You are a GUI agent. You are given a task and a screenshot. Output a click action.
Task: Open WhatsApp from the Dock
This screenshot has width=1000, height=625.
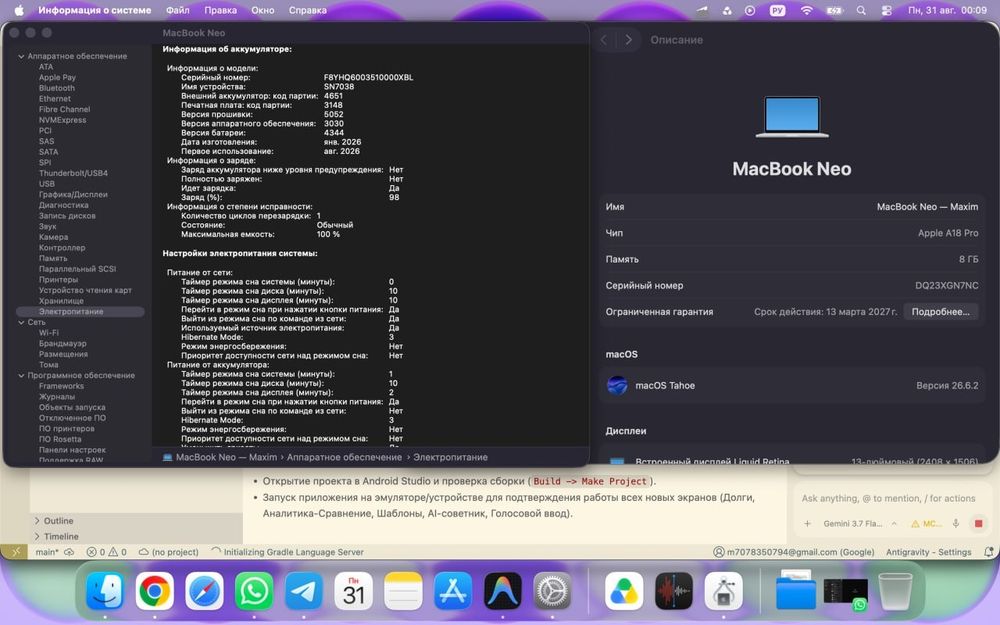[254, 591]
